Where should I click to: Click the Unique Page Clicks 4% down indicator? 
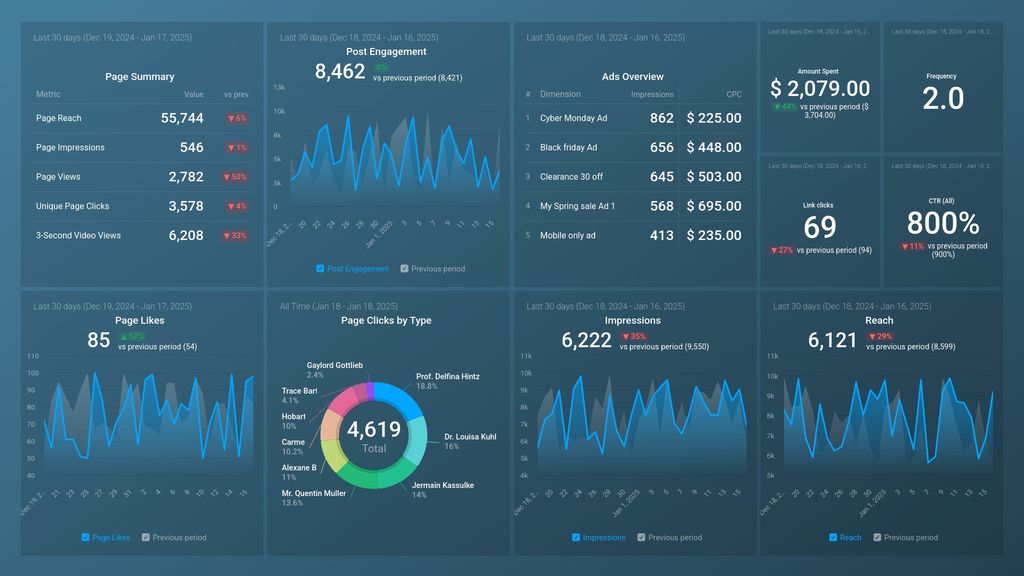[236, 206]
